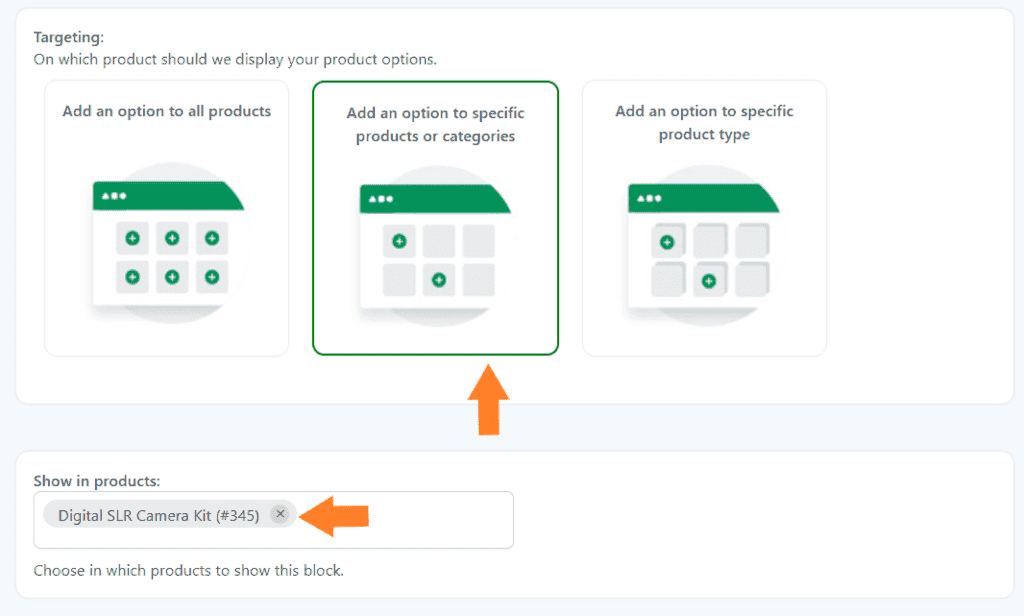Click the Digital SLR Camera Kit tag to expand options
1024x616 pixels.
160,514
